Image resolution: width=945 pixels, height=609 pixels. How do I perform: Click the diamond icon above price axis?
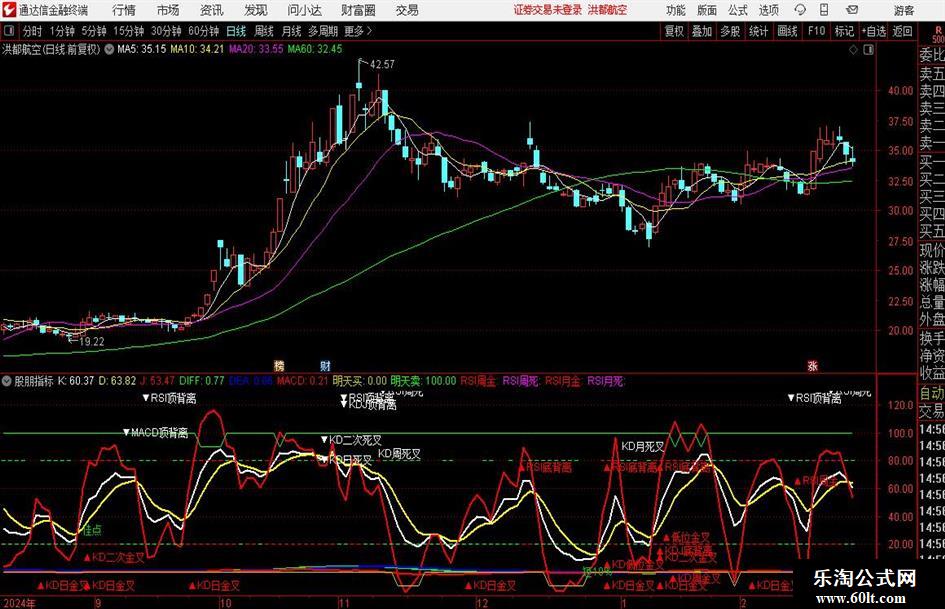[x=853, y=49]
